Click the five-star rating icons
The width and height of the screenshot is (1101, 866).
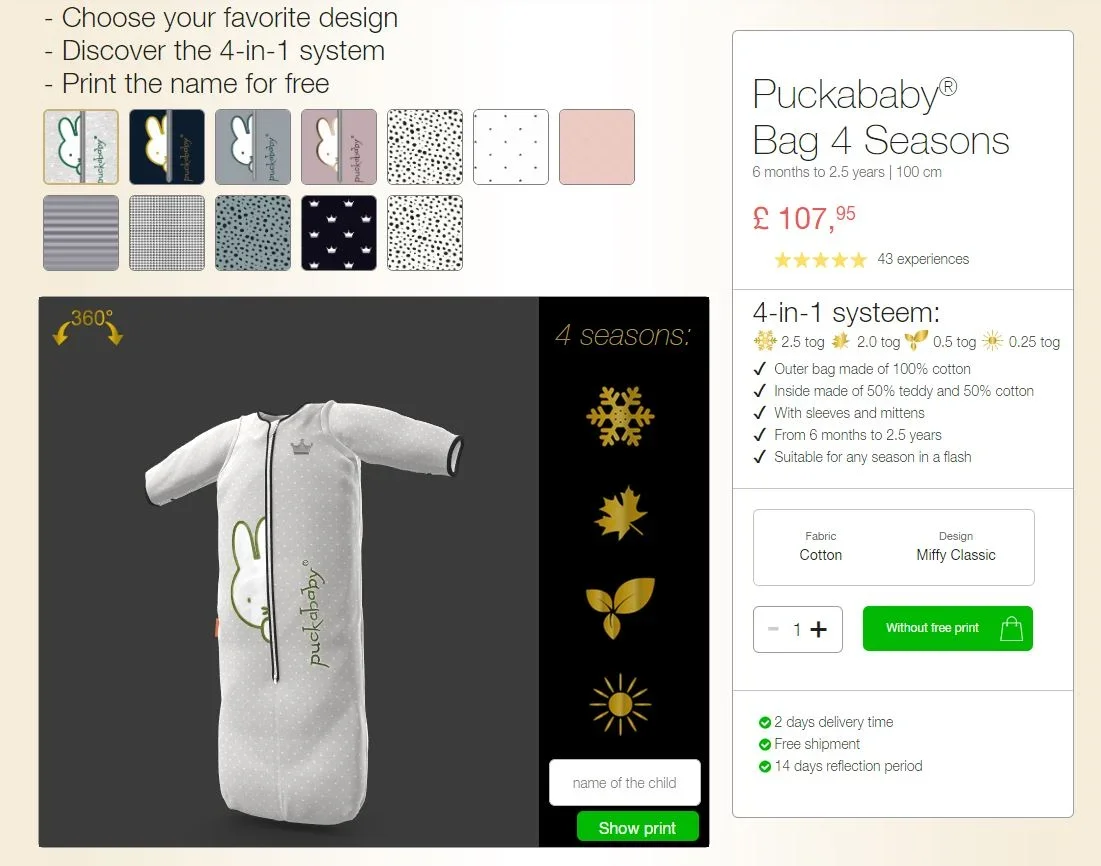(820, 260)
